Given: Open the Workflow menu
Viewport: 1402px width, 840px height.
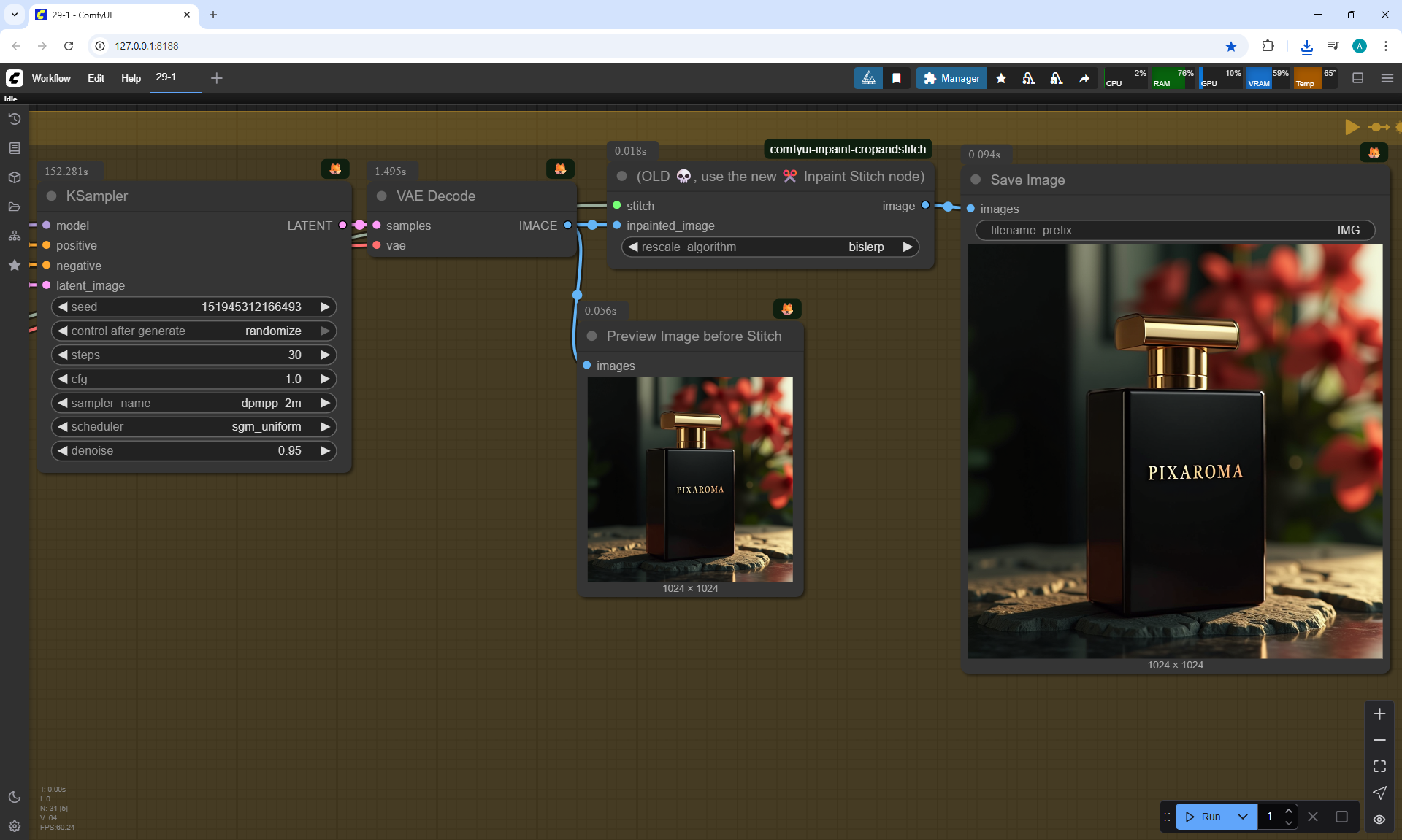Looking at the screenshot, I should click(51, 78).
